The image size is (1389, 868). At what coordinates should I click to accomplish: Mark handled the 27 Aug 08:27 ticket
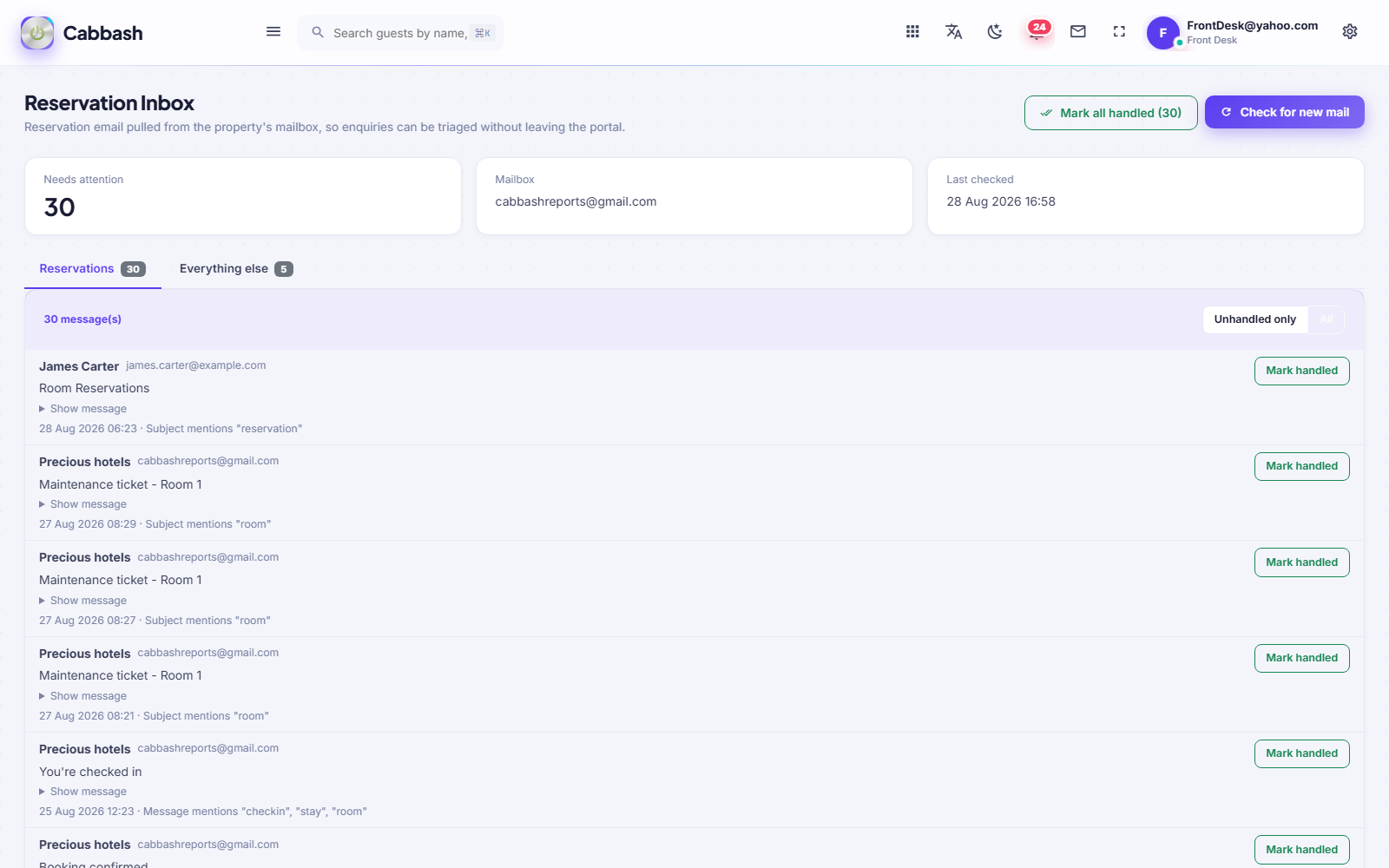[1301, 562]
